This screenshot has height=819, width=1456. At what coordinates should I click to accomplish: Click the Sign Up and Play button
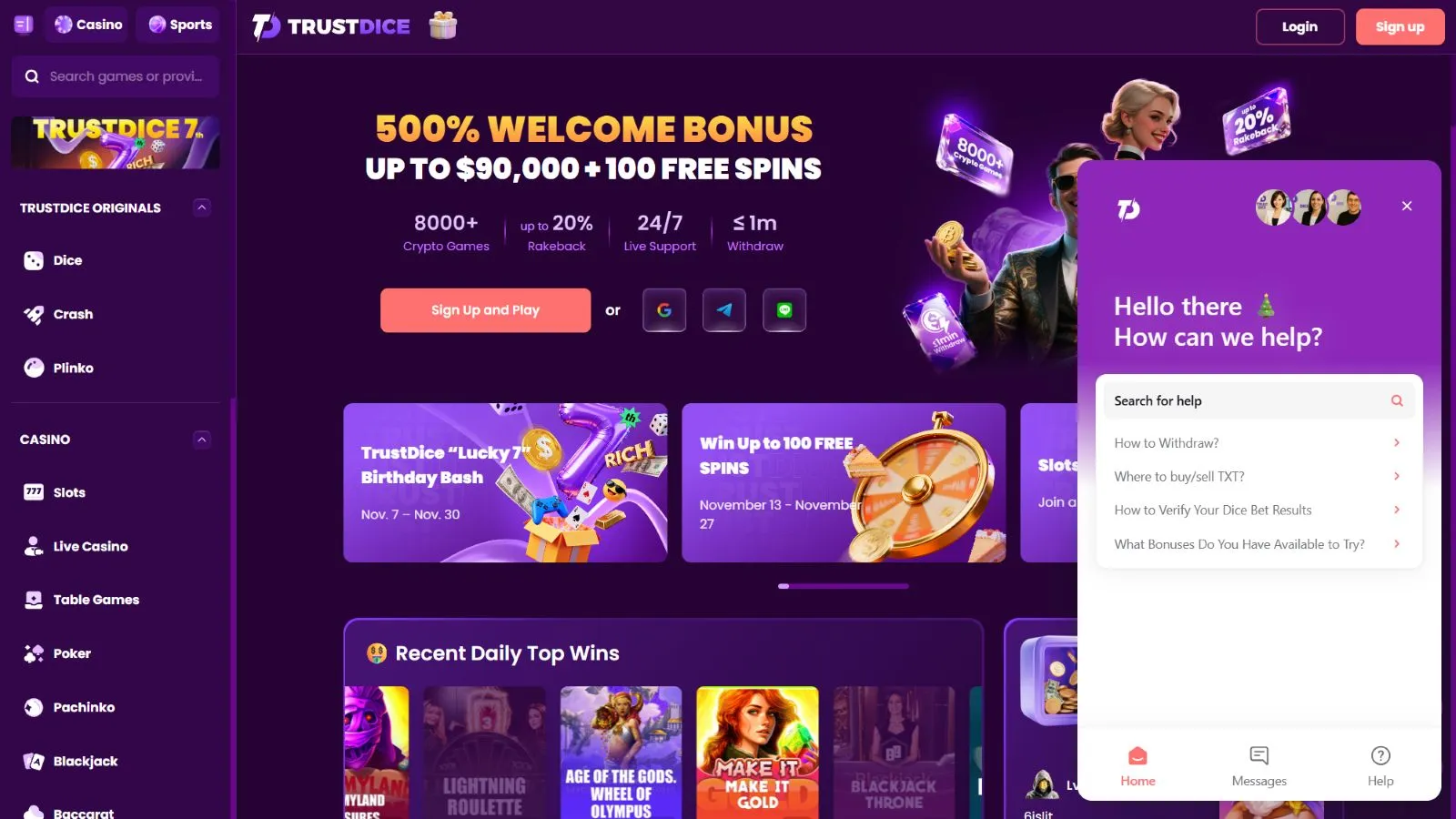click(x=485, y=310)
